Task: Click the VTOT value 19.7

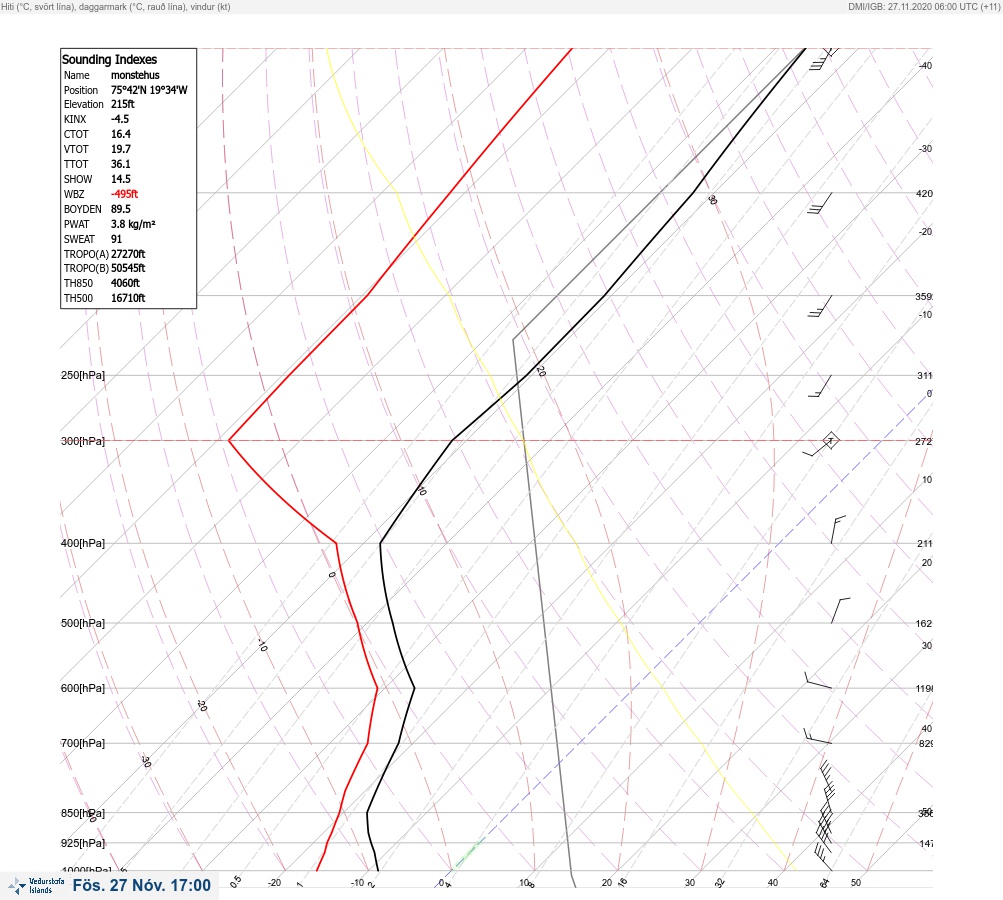Action: click(121, 149)
